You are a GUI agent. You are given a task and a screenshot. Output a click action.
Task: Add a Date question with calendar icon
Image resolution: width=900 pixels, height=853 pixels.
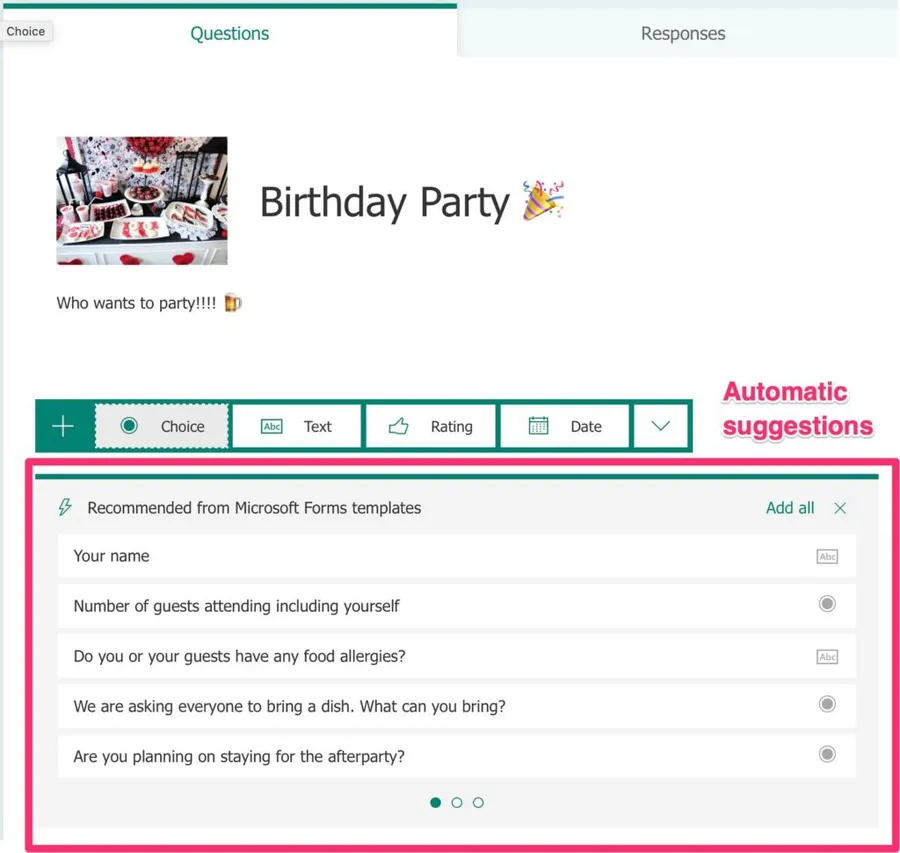(x=565, y=426)
